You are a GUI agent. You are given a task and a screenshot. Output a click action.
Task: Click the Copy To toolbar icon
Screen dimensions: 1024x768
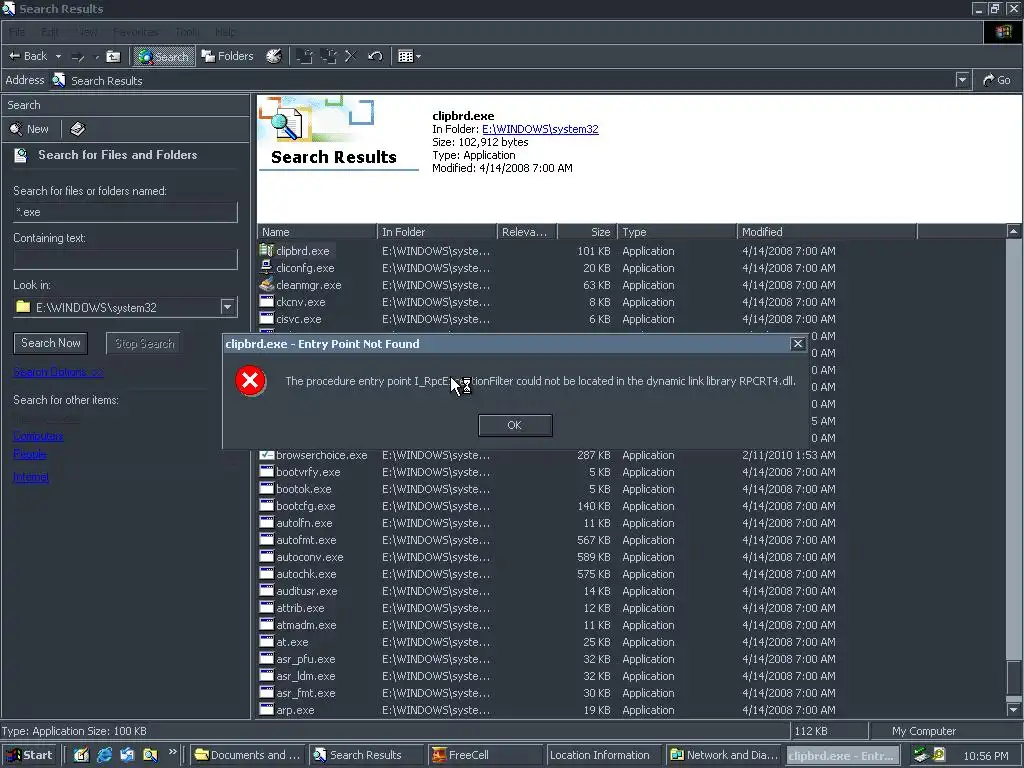point(328,56)
